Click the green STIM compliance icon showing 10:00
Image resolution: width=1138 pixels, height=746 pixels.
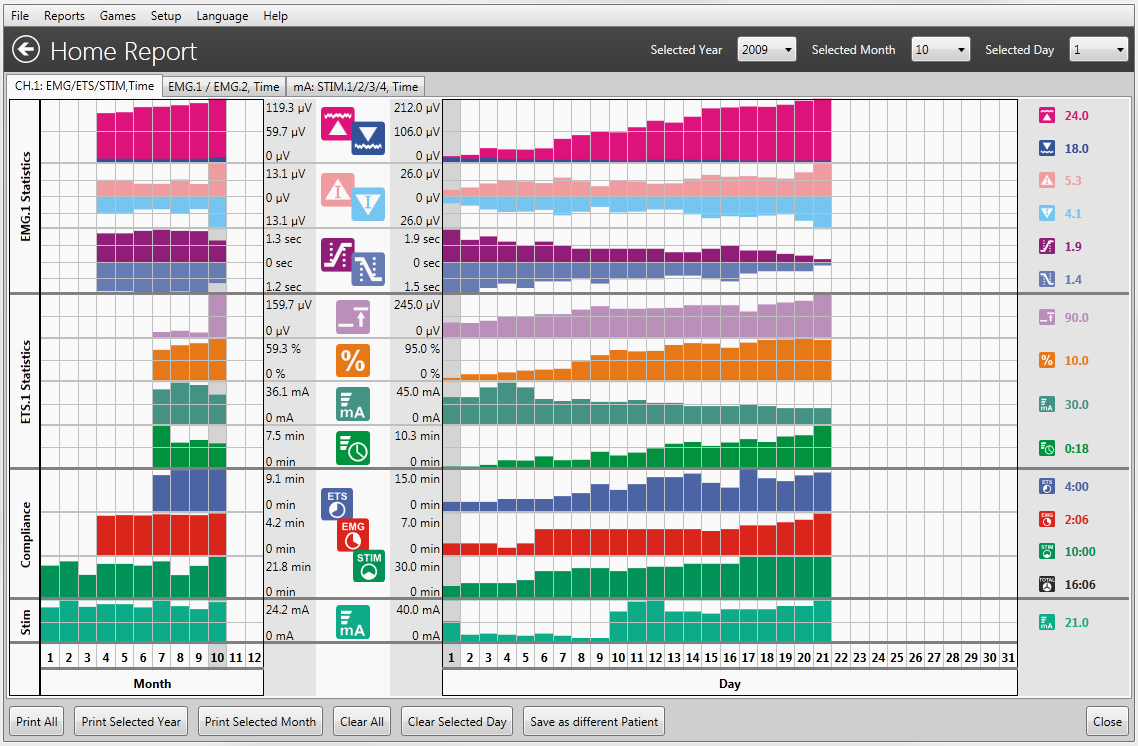(x=1048, y=551)
